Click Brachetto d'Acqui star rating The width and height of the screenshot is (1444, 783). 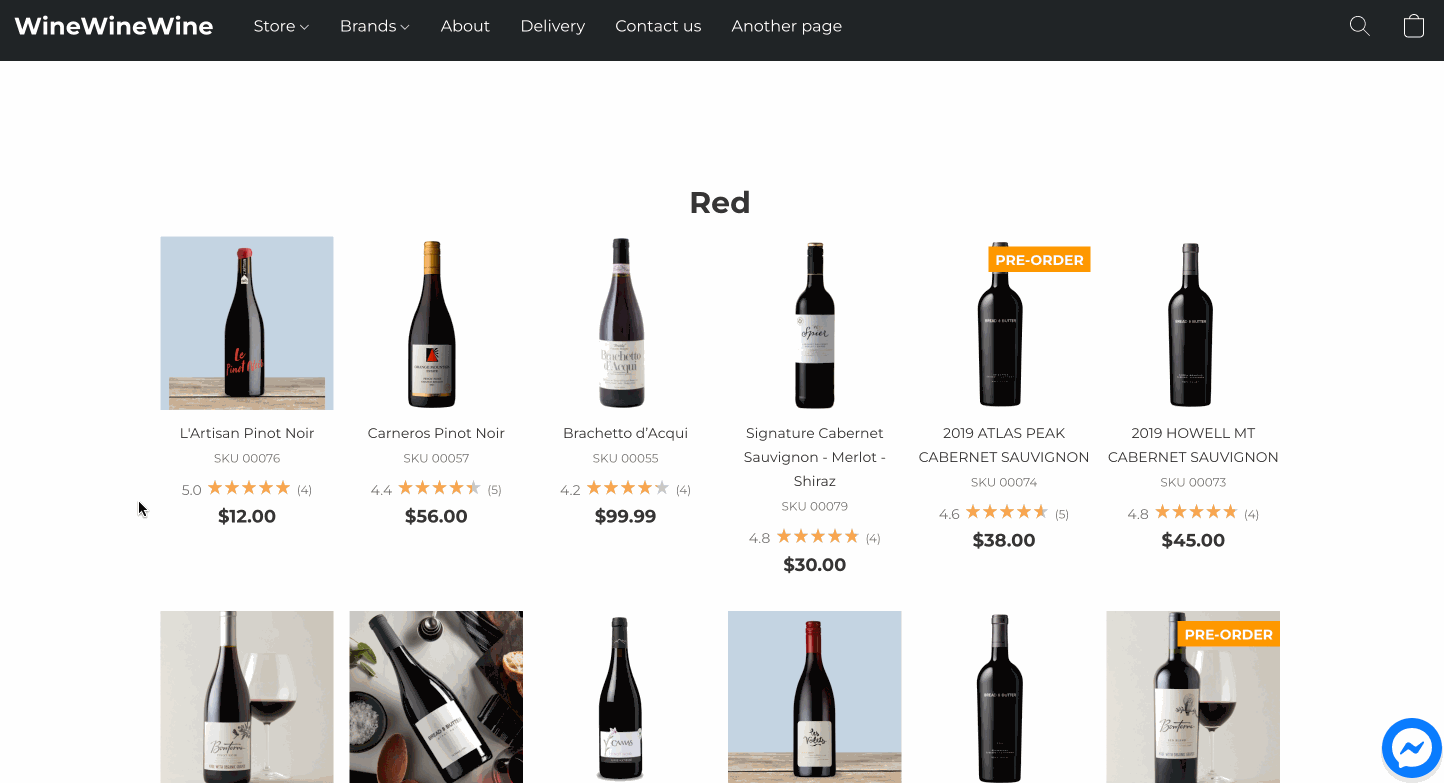coord(628,488)
